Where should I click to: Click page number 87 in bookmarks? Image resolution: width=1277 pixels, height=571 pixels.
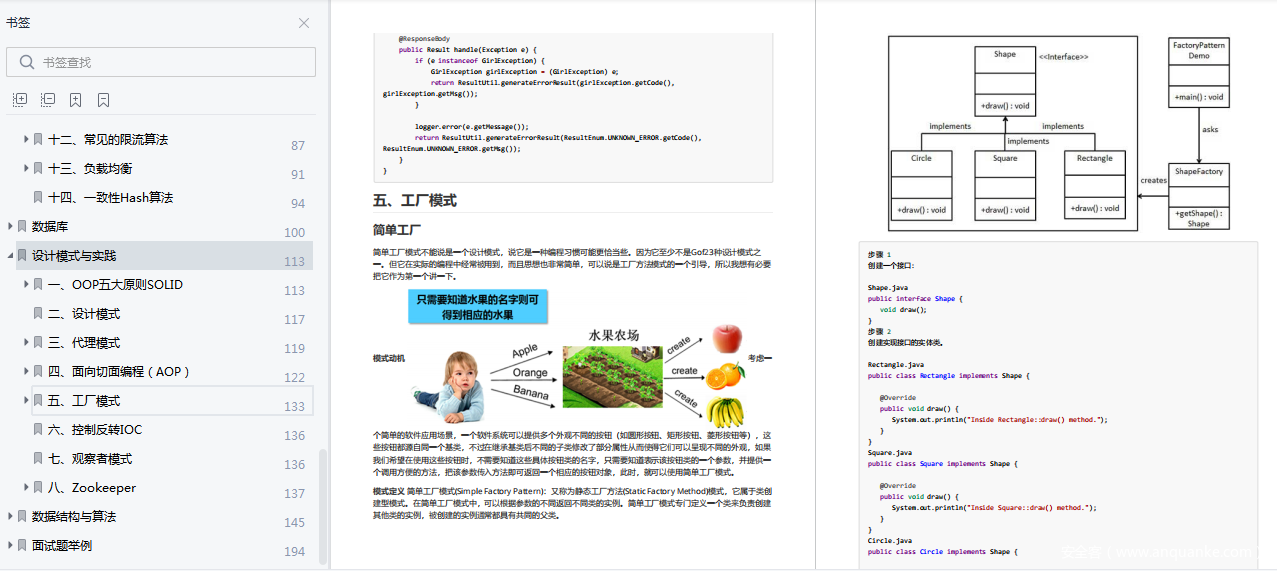point(298,145)
